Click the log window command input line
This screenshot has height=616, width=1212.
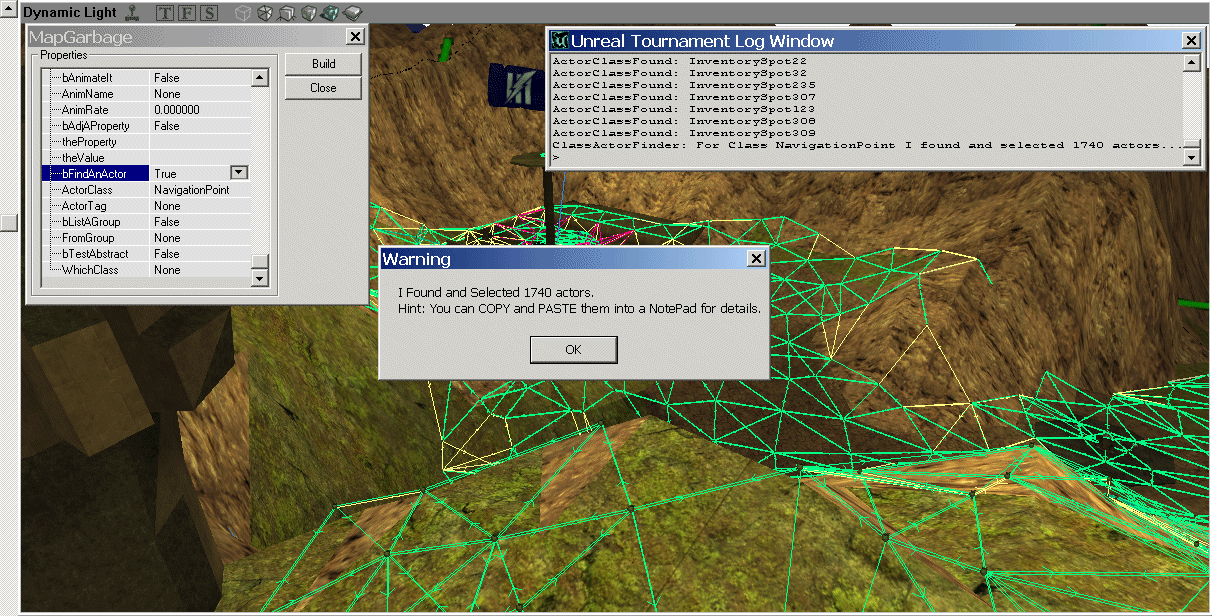(860, 158)
